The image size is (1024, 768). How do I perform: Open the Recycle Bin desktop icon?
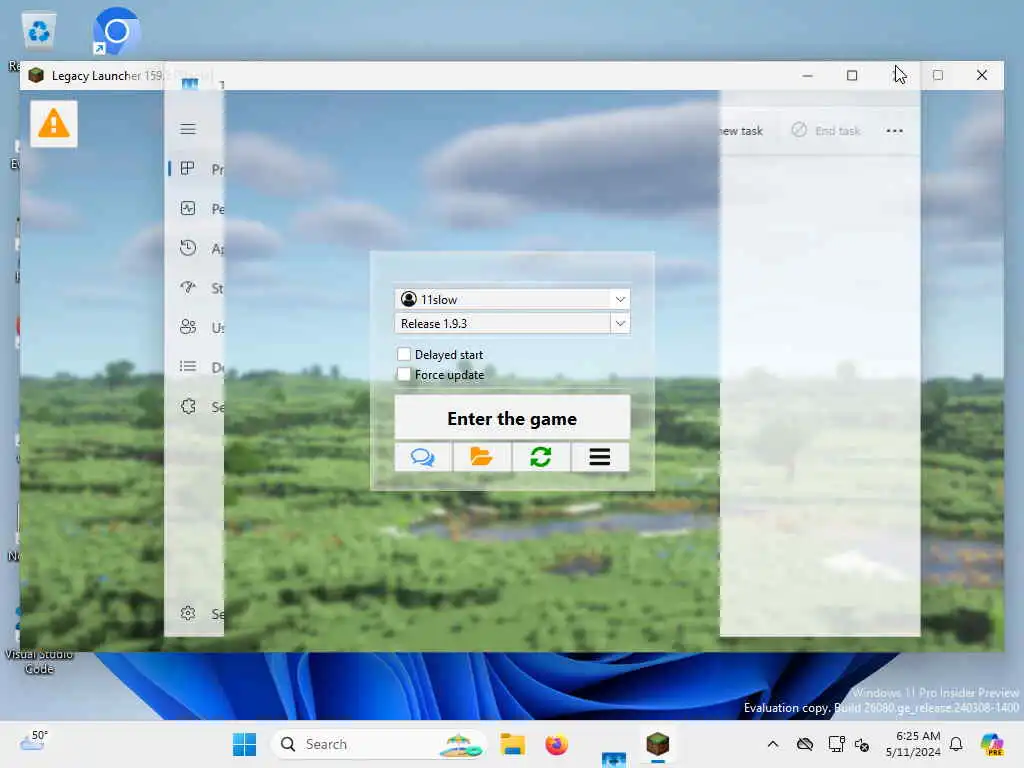(x=39, y=31)
